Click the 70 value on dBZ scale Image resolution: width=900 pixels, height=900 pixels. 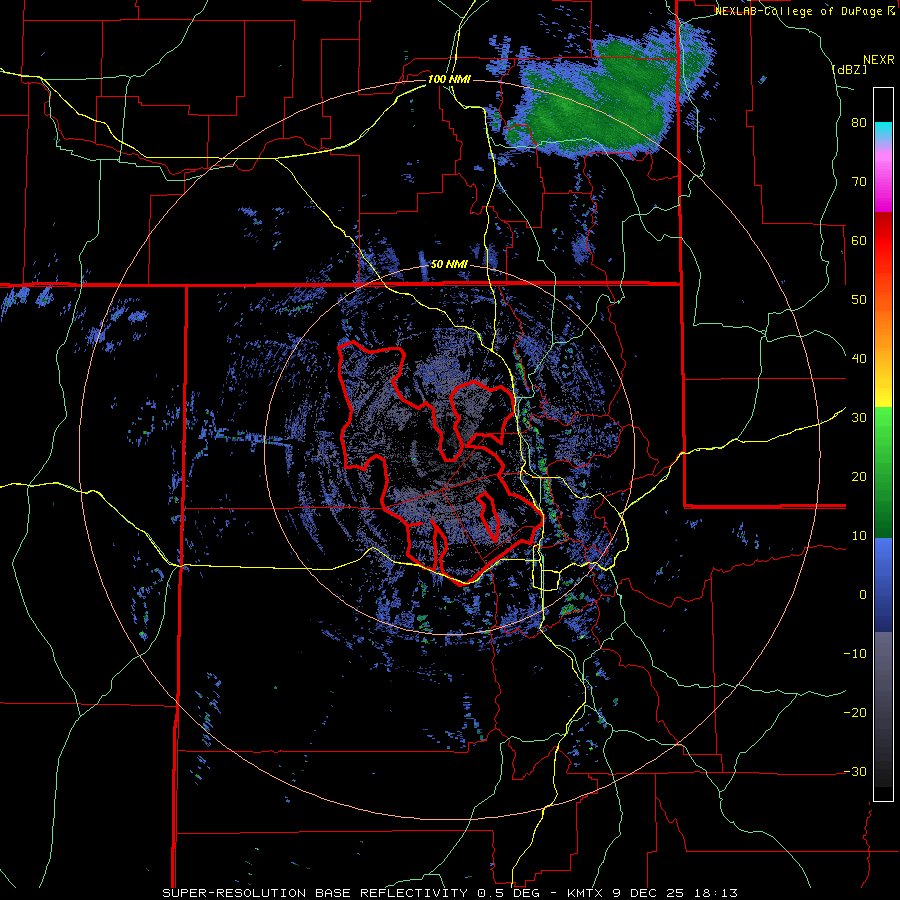point(859,181)
